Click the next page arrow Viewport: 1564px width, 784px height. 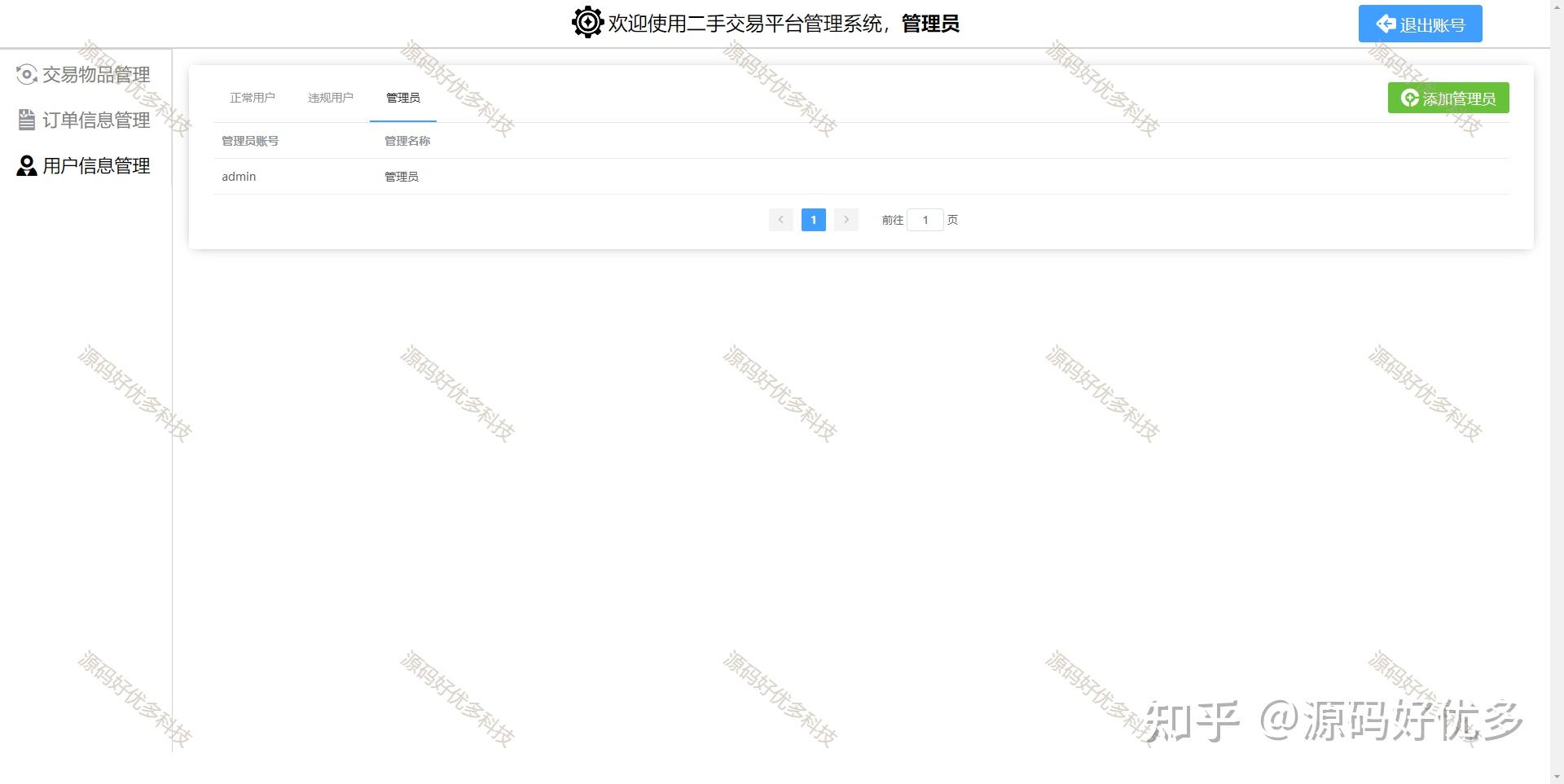[846, 220]
